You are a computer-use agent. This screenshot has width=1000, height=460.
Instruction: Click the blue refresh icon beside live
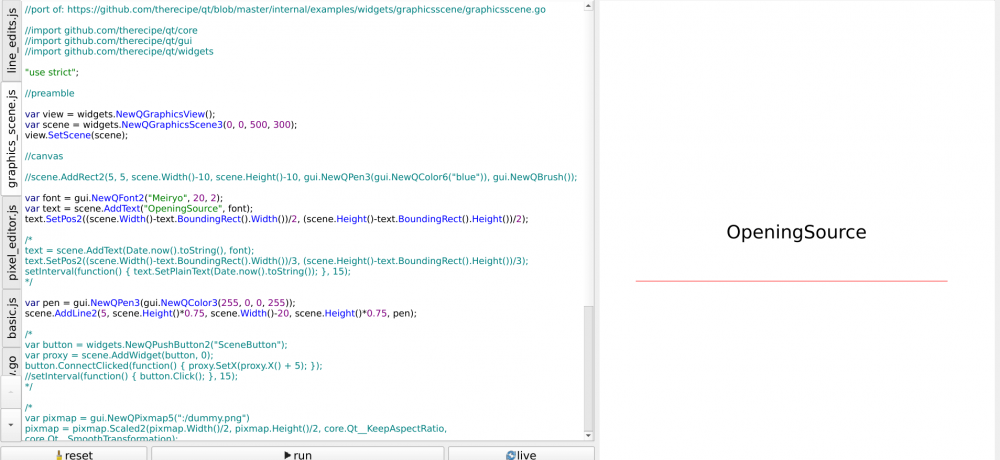pyautogui.click(x=510, y=456)
